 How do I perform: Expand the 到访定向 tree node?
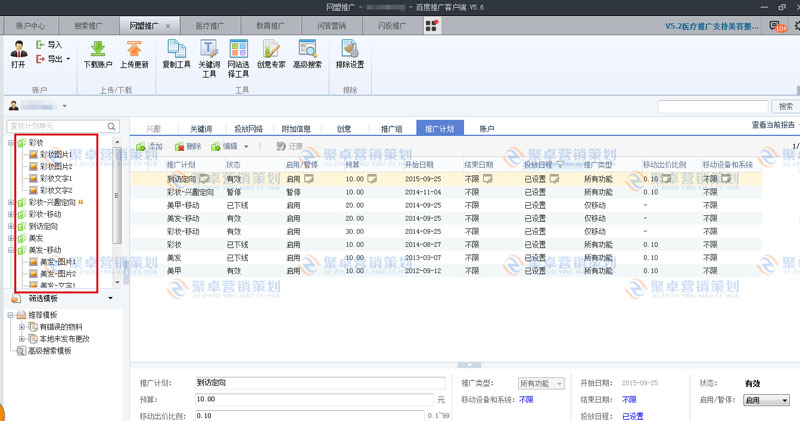tap(11, 227)
